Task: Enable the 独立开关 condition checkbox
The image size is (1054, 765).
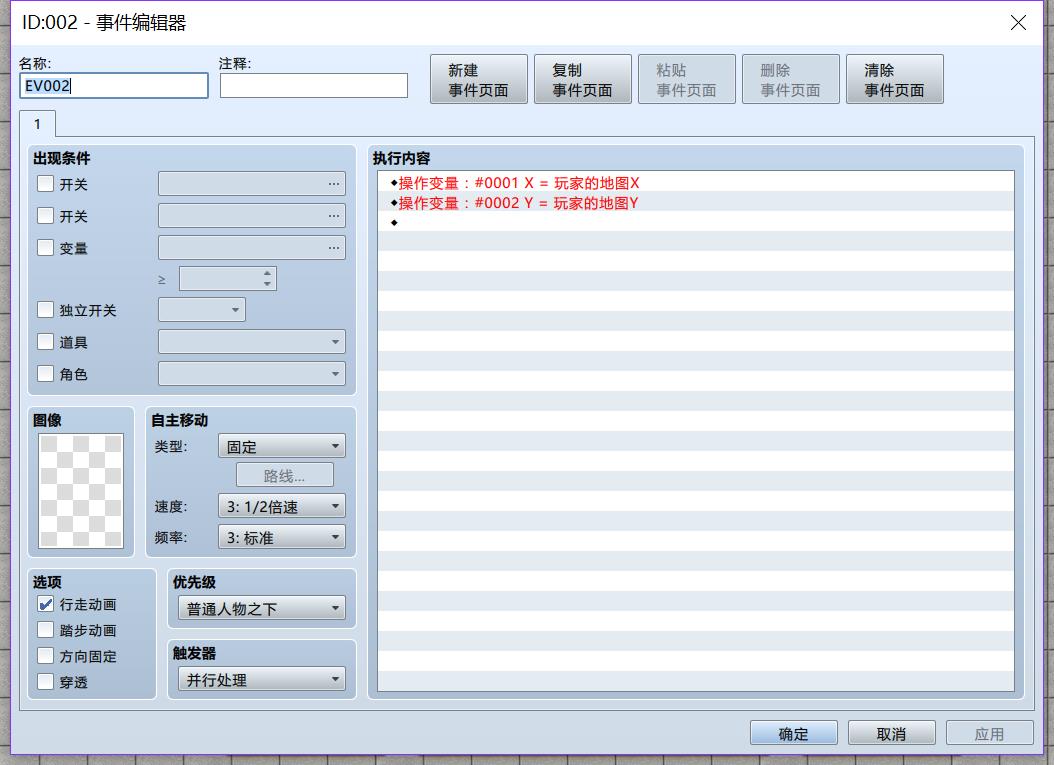Action: click(45, 310)
